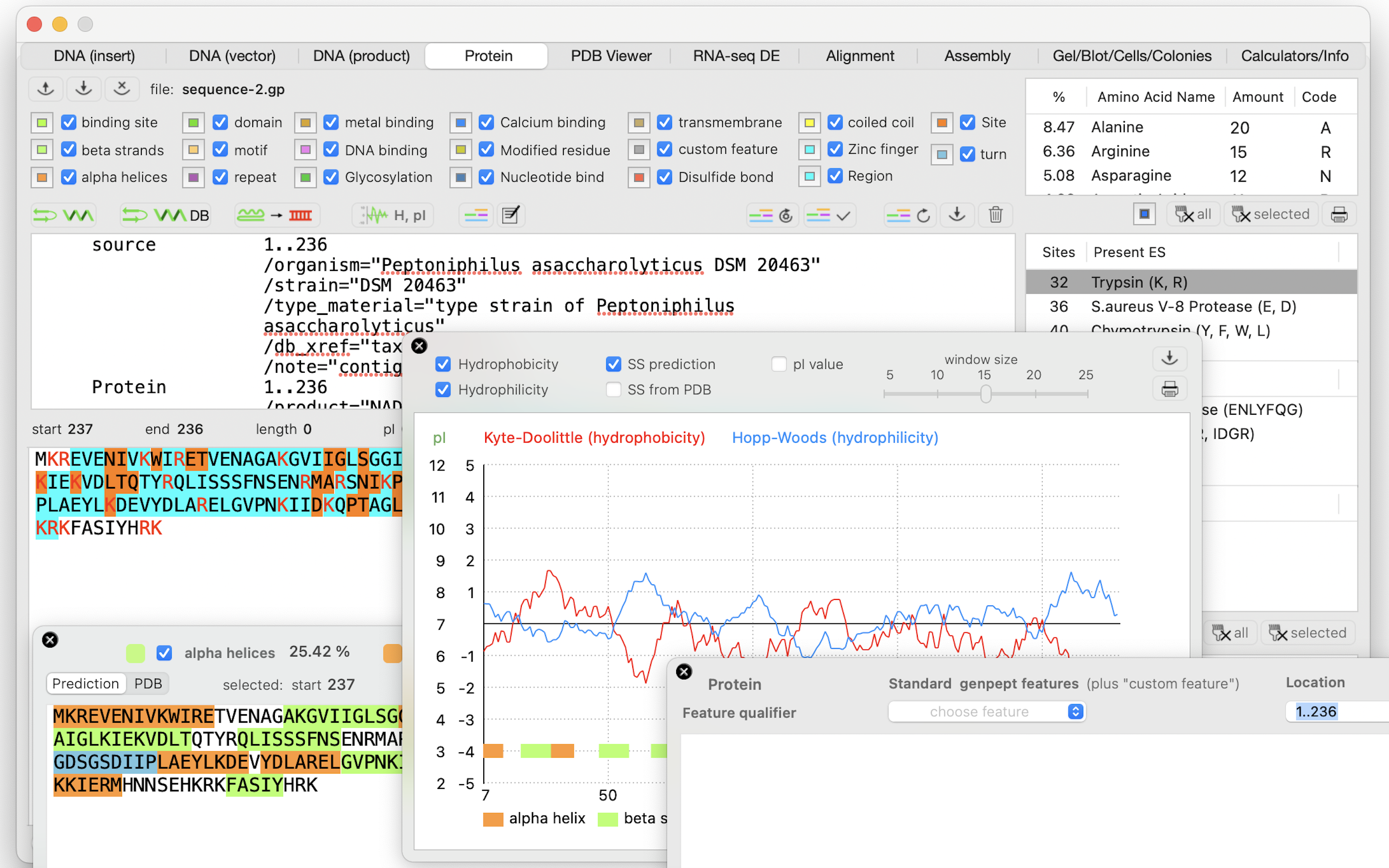Viewport: 1389px width, 868px height.
Task: Click the protein to DNA conversion icon
Action: (x=274, y=215)
